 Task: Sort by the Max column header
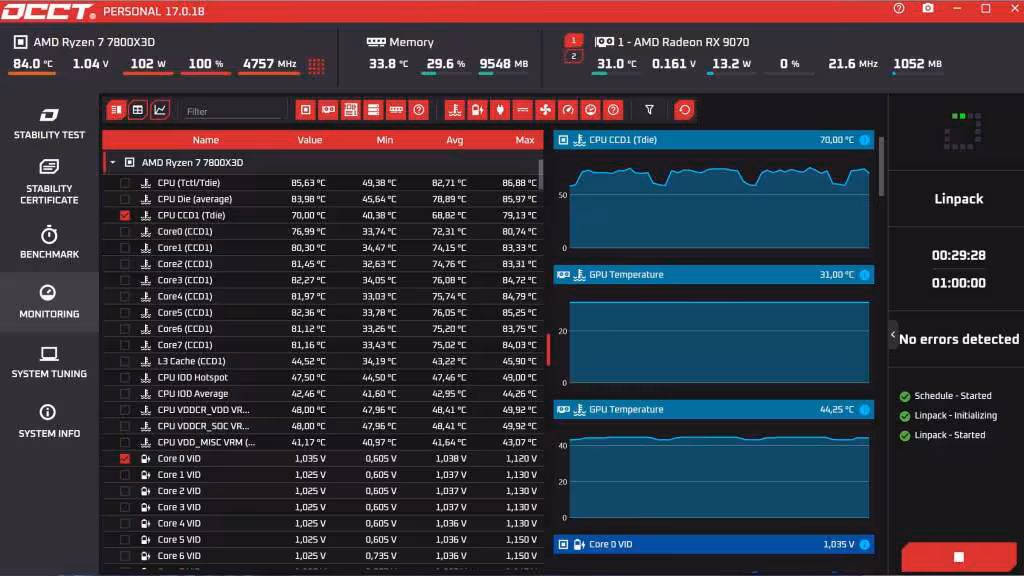pos(524,140)
